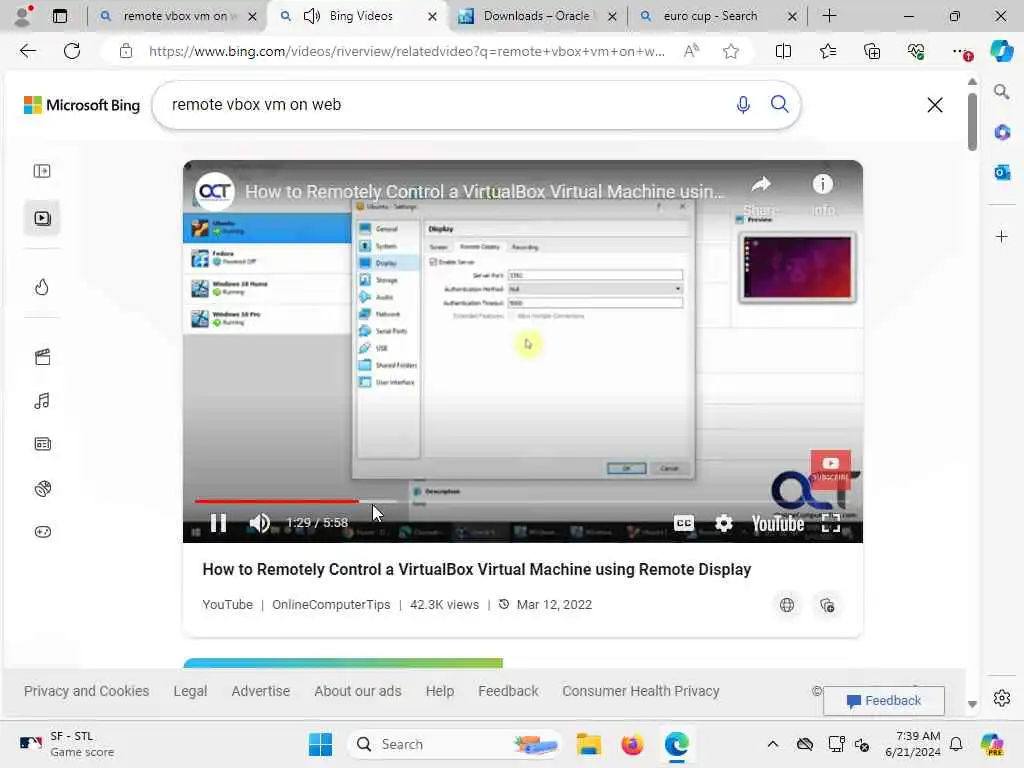Click the YouTube source label
Screen dimensions: 1024x768
tap(227, 605)
